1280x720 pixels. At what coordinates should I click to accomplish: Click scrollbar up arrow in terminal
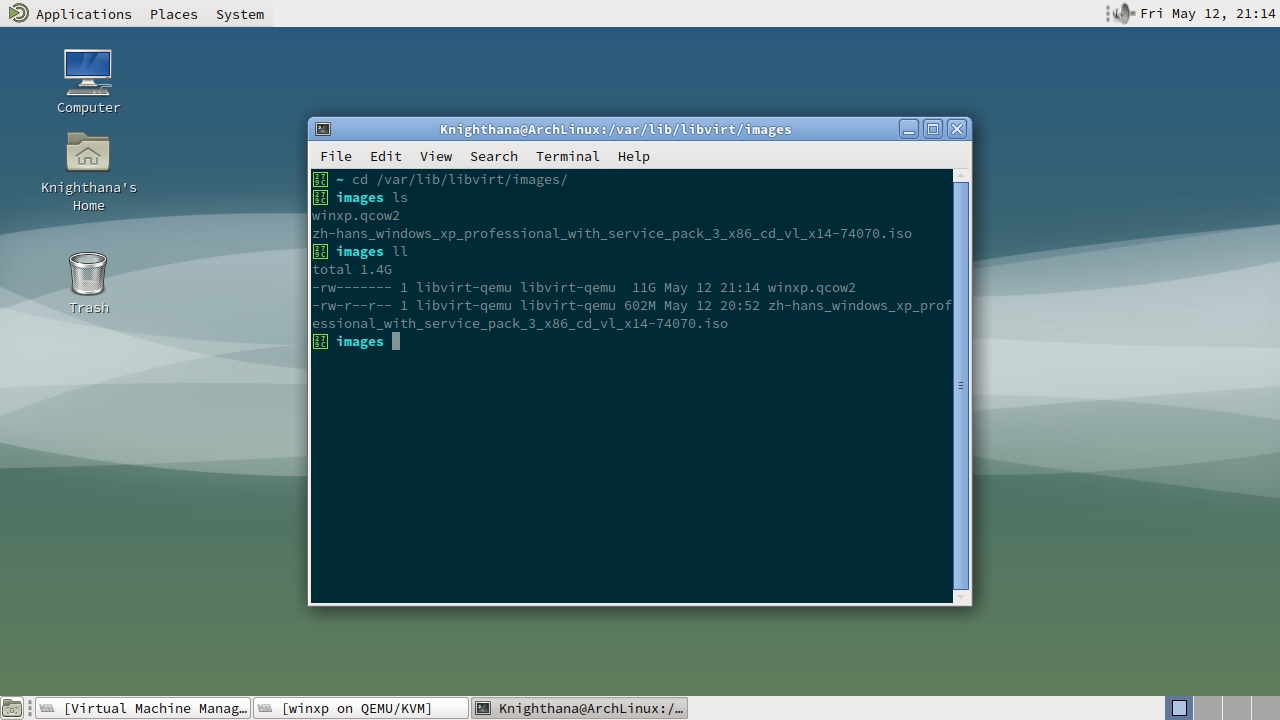click(x=961, y=176)
